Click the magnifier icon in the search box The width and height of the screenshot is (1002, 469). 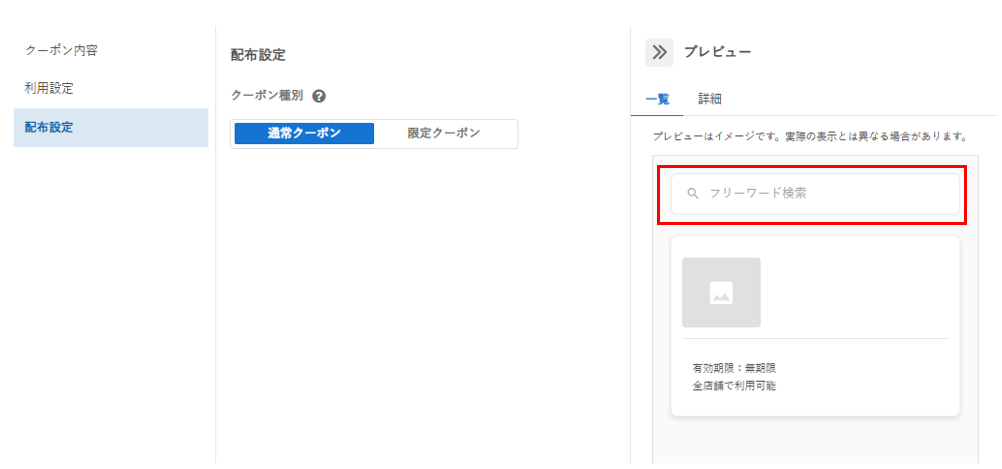(x=692, y=194)
